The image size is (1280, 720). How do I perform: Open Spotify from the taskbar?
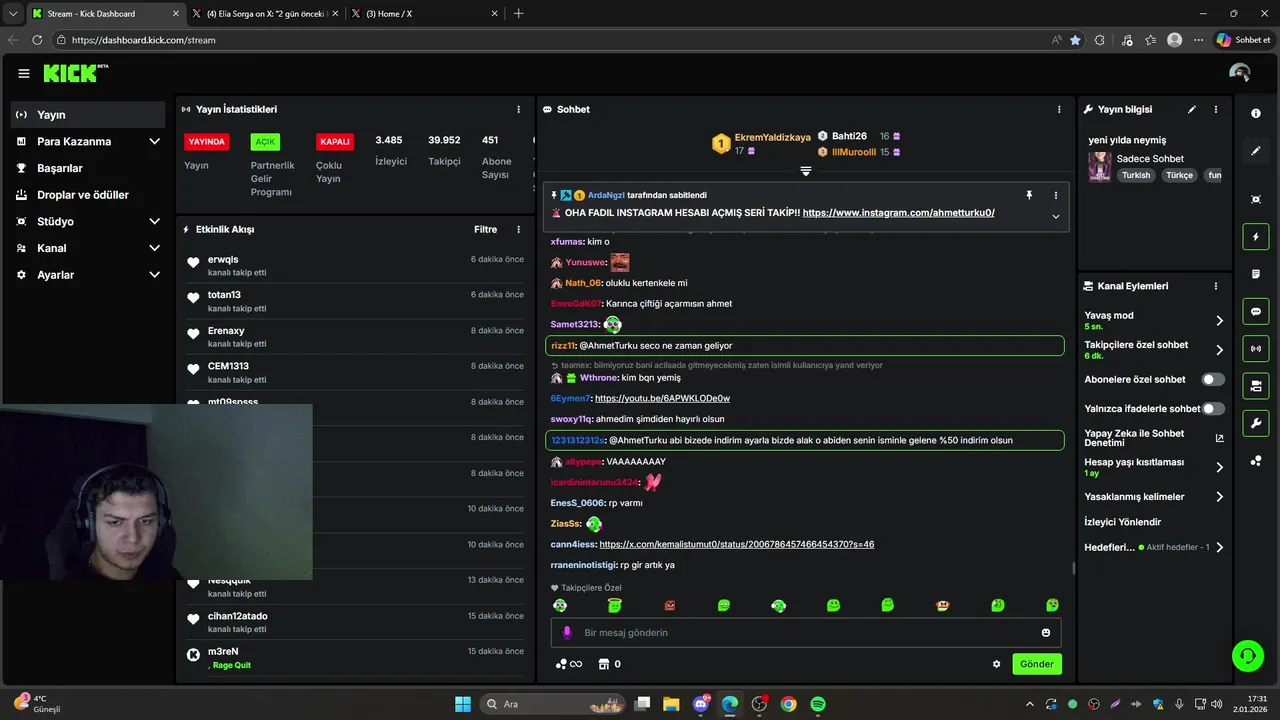click(x=817, y=704)
